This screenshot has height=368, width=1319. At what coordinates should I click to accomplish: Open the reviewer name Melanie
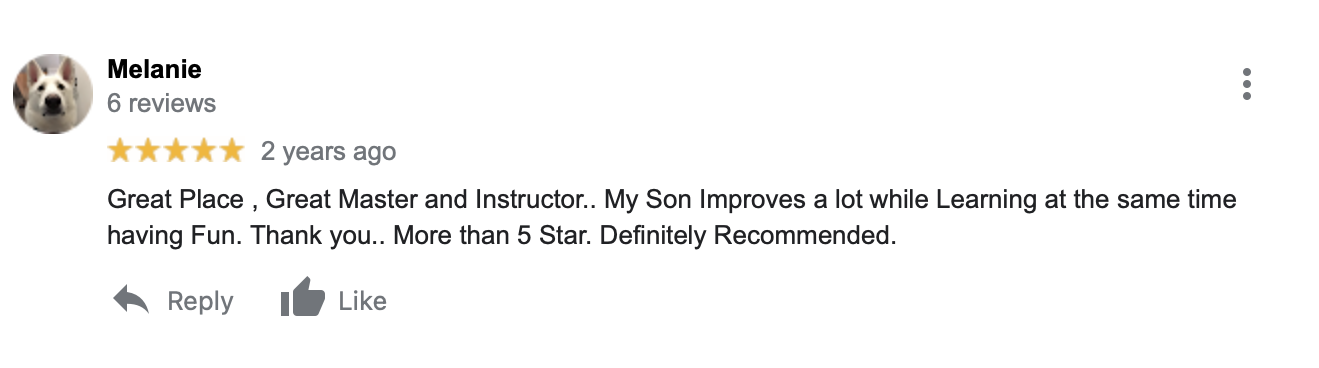coord(154,69)
